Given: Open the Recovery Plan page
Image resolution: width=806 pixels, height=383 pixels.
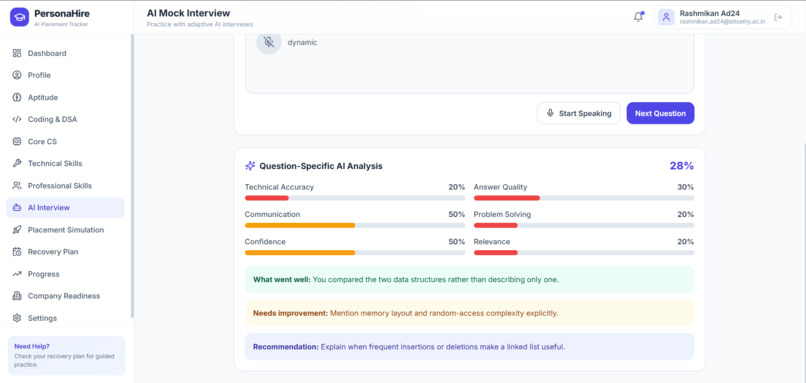Looking at the screenshot, I should pos(65,252).
